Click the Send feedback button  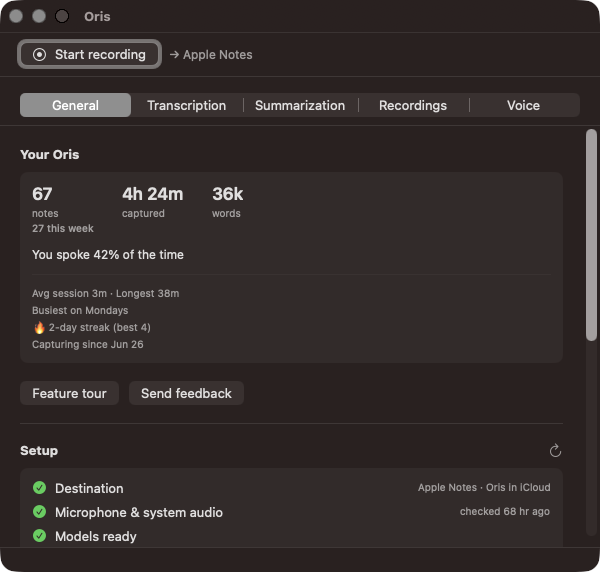click(186, 393)
